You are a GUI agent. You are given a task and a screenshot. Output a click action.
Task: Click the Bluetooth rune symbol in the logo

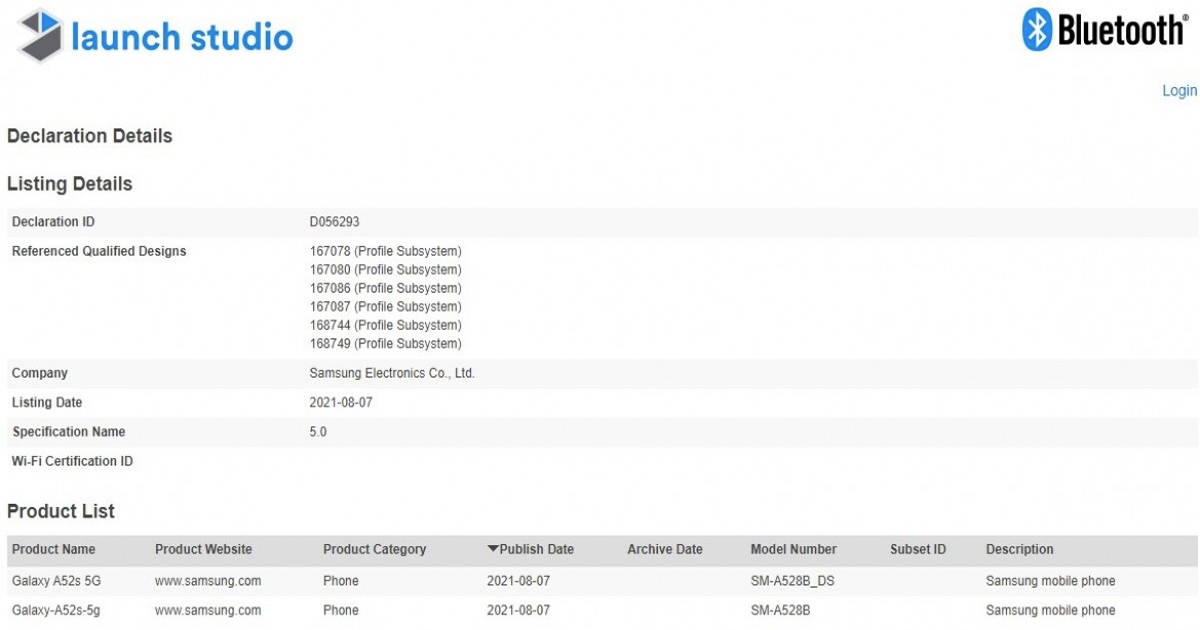coord(1035,31)
